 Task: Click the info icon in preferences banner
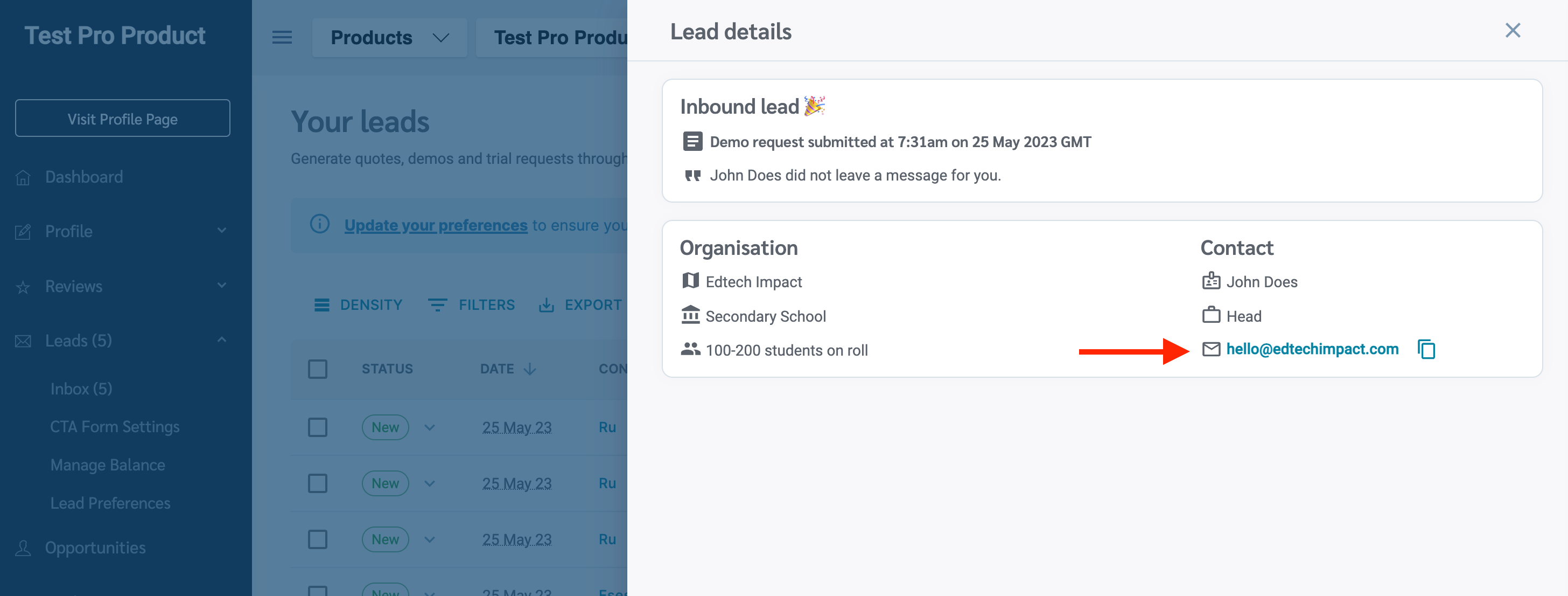(x=319, y=224)
